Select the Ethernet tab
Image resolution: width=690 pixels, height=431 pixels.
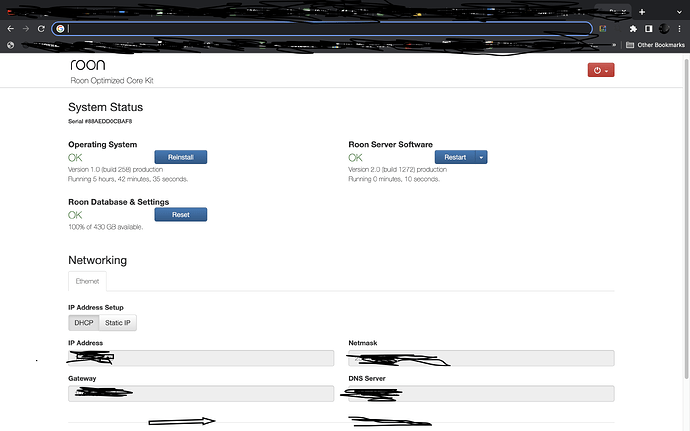tap(87, 281)
